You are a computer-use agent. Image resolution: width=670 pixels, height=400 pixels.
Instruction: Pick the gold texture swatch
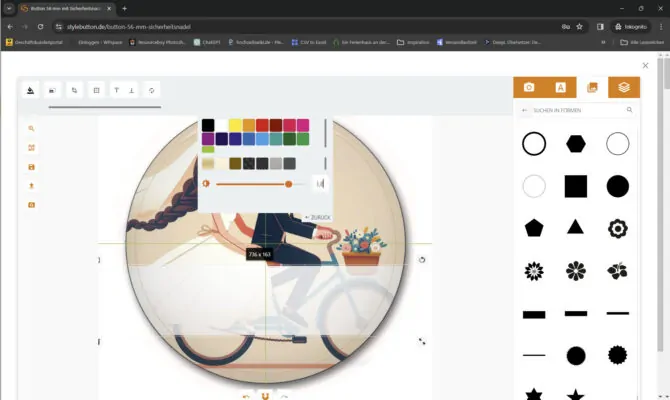(x=208, y=163)
